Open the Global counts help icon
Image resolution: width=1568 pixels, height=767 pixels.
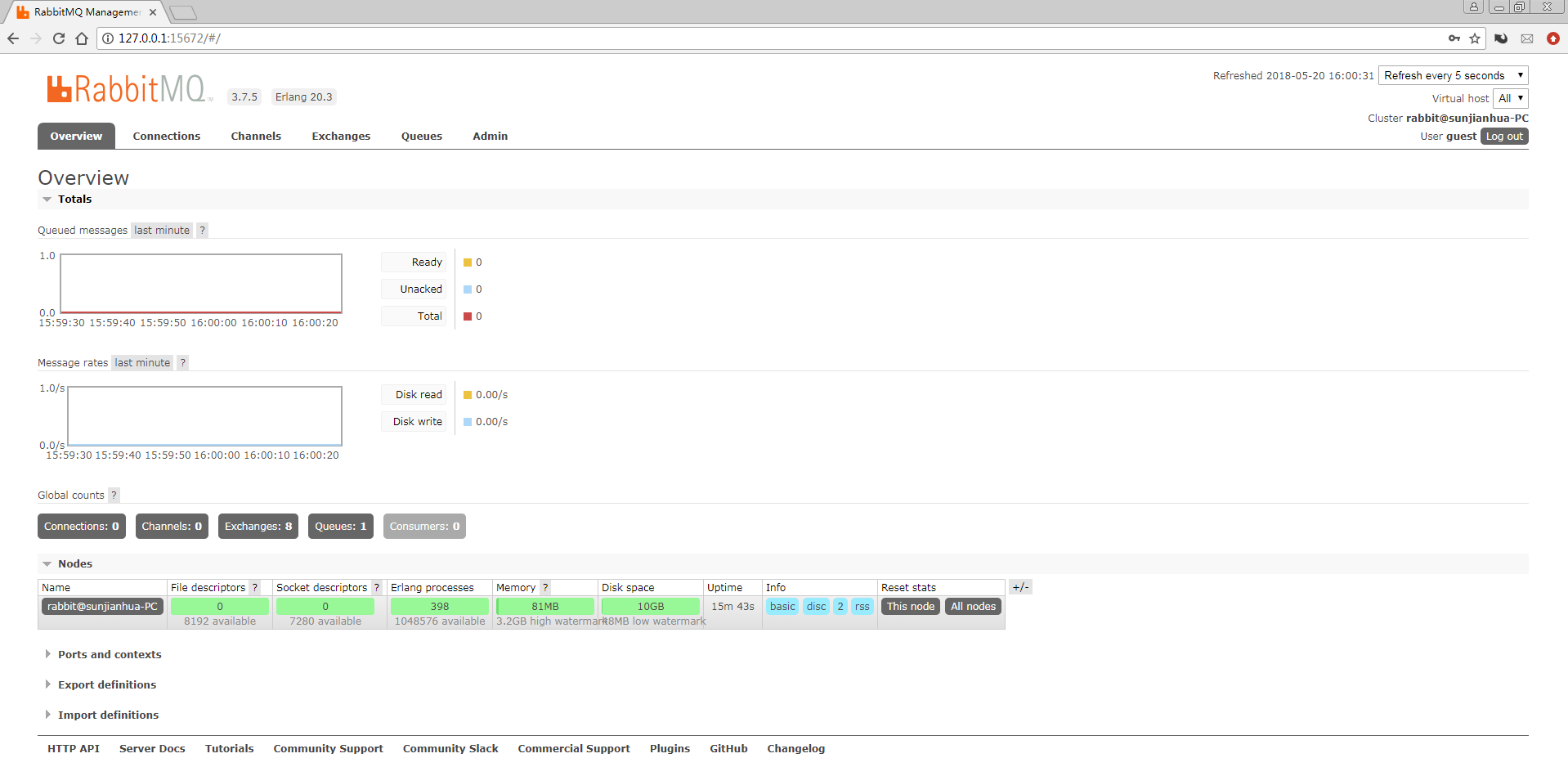click(x=114, y=495)
